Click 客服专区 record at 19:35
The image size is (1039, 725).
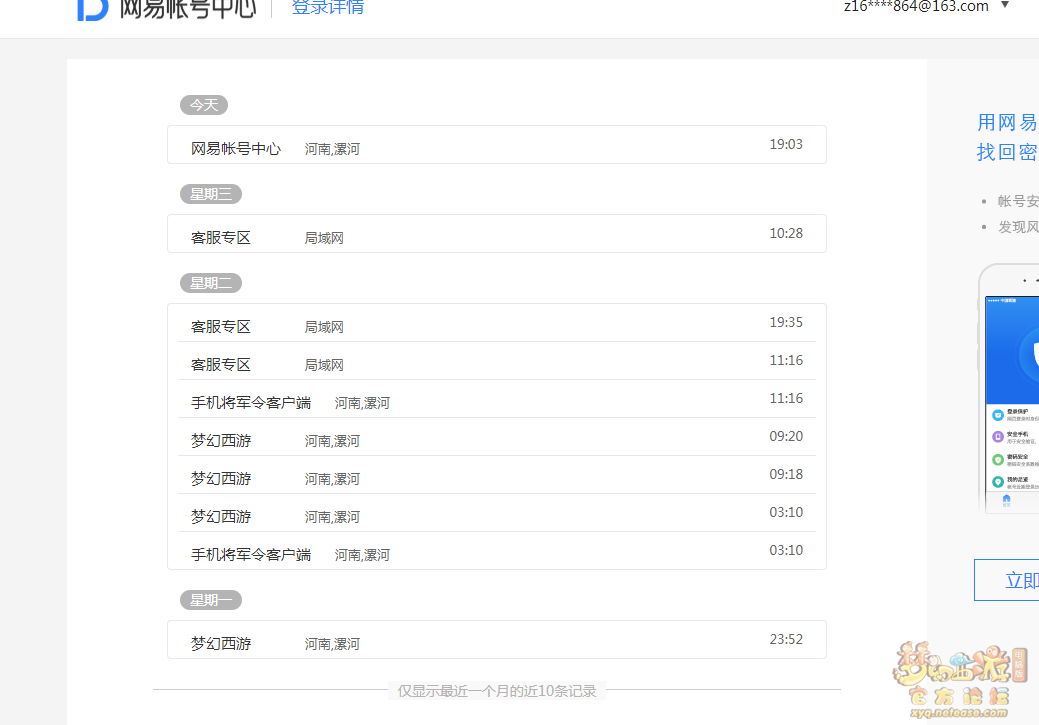[x=497, y=323]
